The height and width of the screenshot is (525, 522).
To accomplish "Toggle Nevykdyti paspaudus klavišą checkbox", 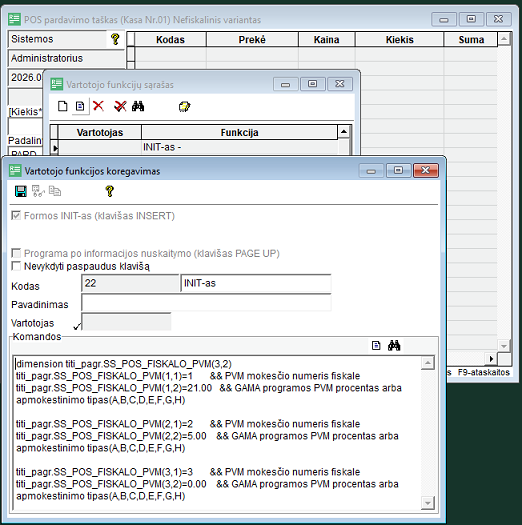I will [x=16, y=266].
